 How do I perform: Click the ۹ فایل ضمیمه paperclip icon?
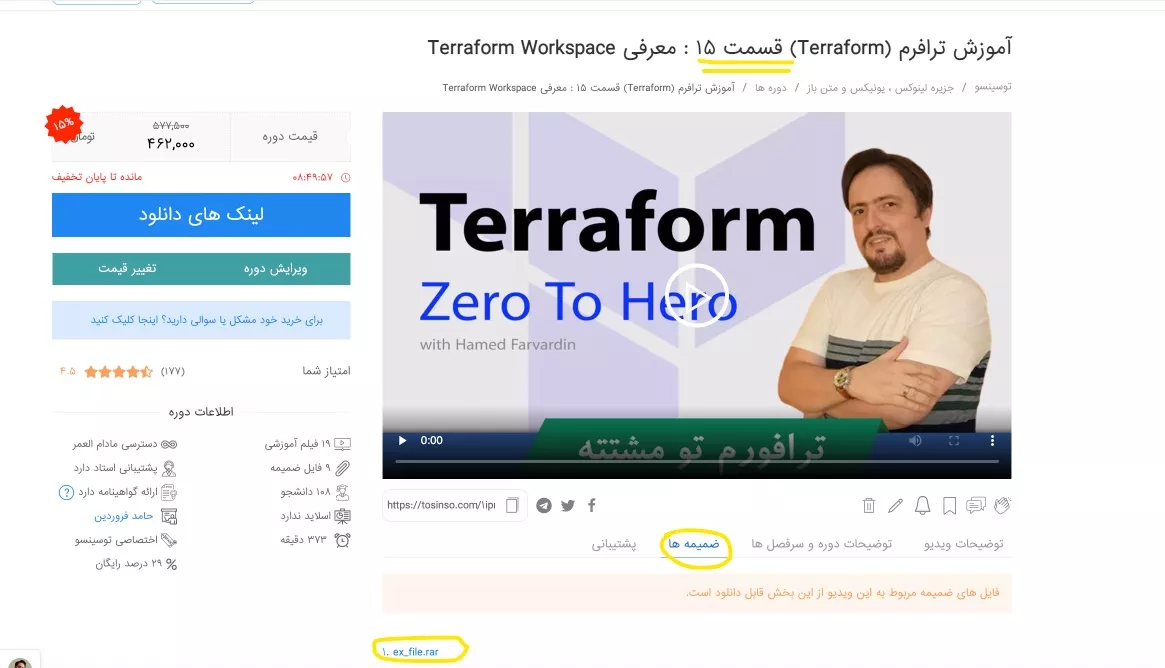pos(343,468)
